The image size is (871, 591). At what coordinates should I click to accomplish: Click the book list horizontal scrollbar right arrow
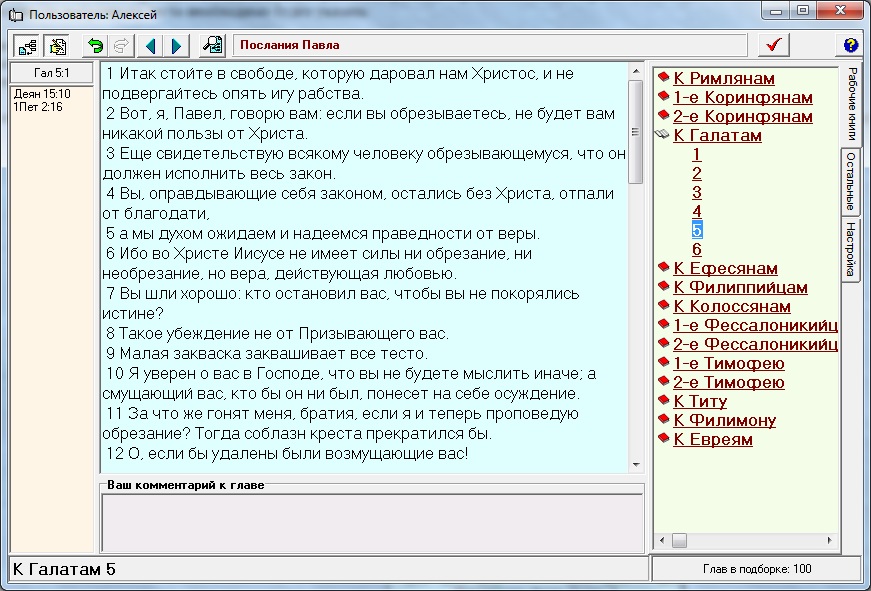click(x=831, y=541)
